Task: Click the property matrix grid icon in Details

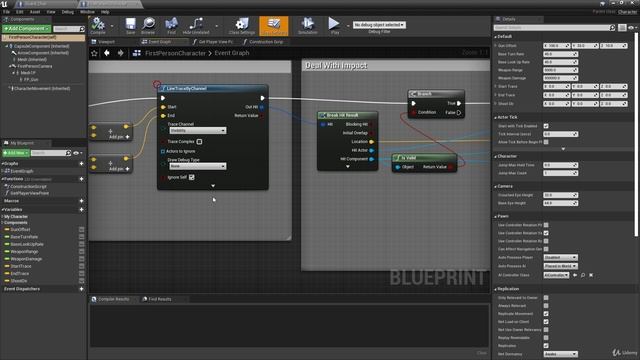Action: point(622,28)
